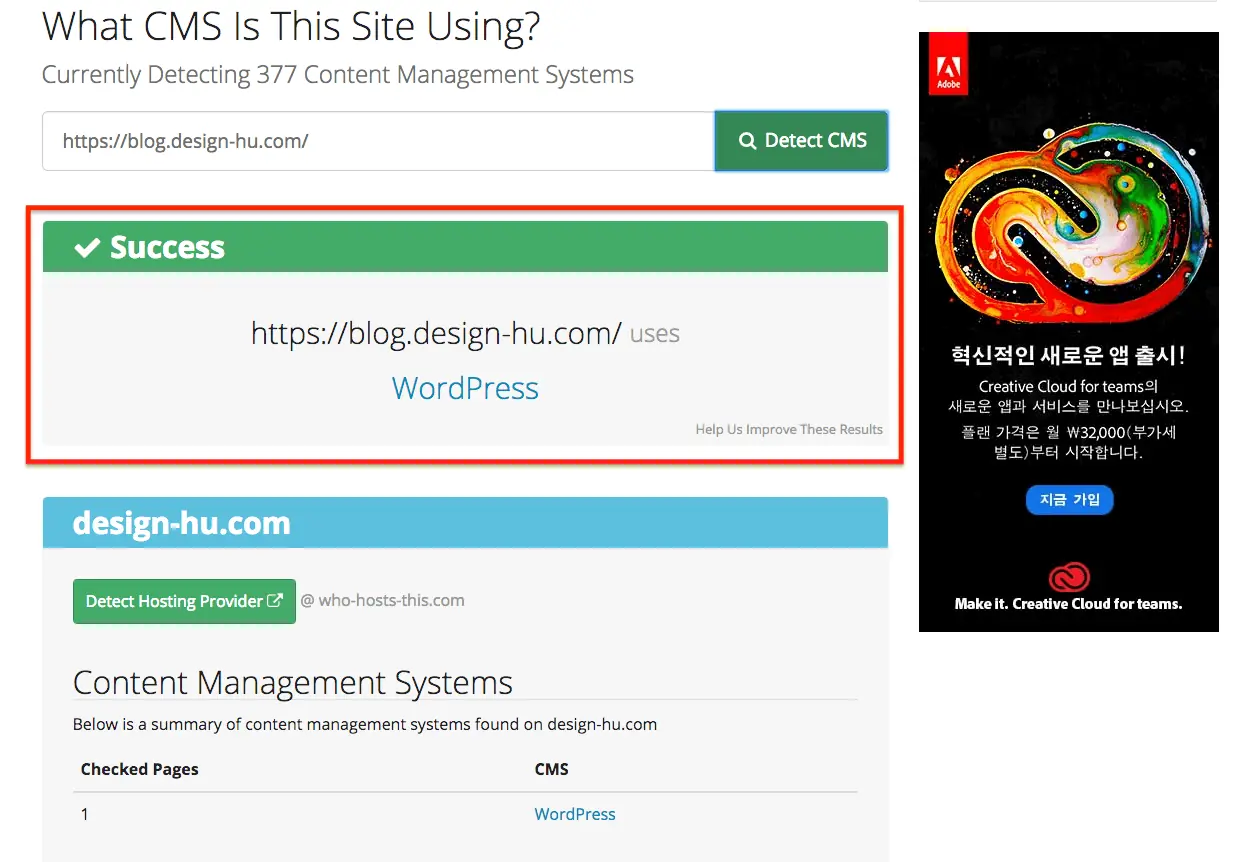Click '혁신적인 새로운 앱 출시!' ad headline
Image resolution: width=1244 pixels, height=862 pixels.
1068,356
